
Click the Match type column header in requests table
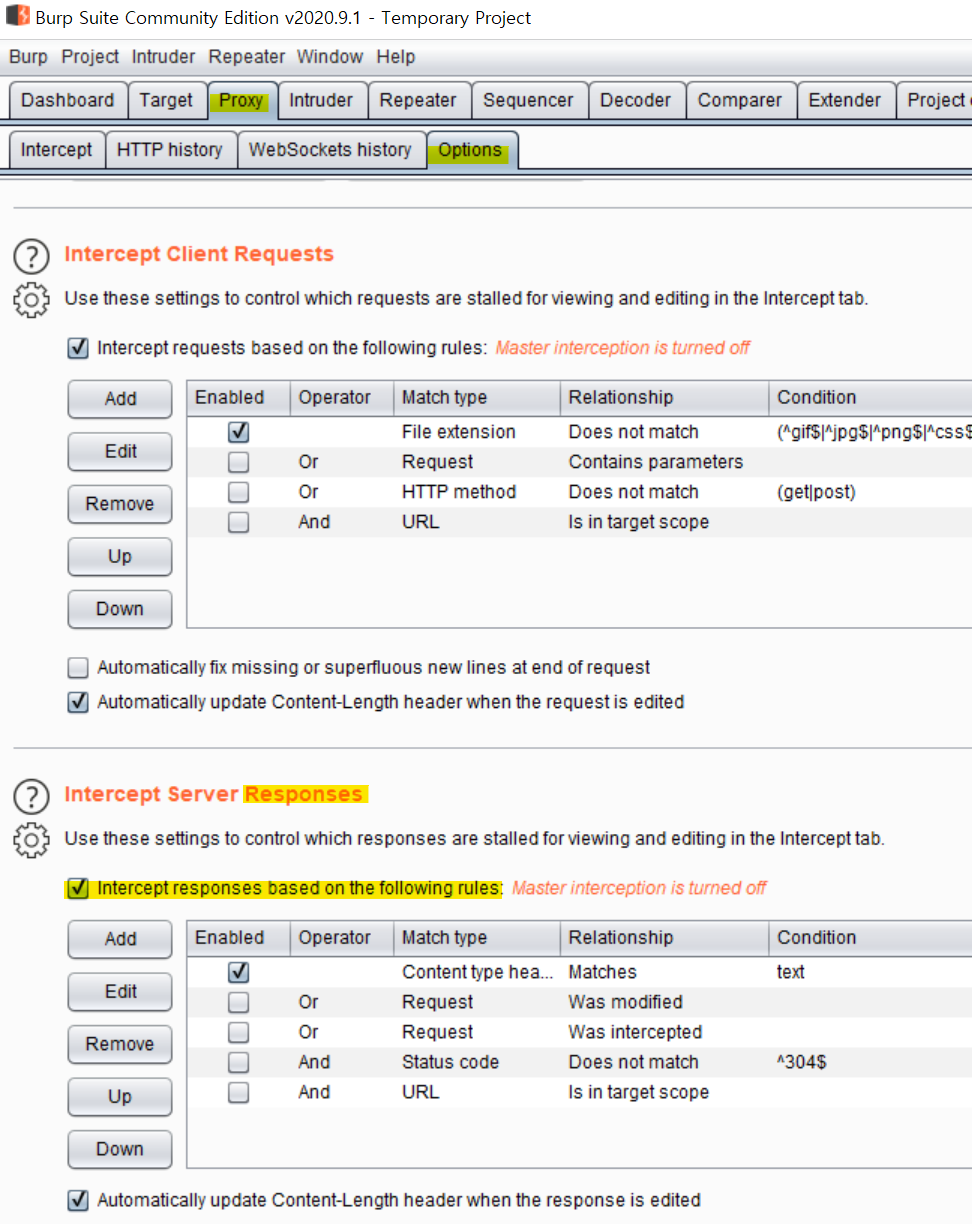pyautogui.click(x=477, y=397)
